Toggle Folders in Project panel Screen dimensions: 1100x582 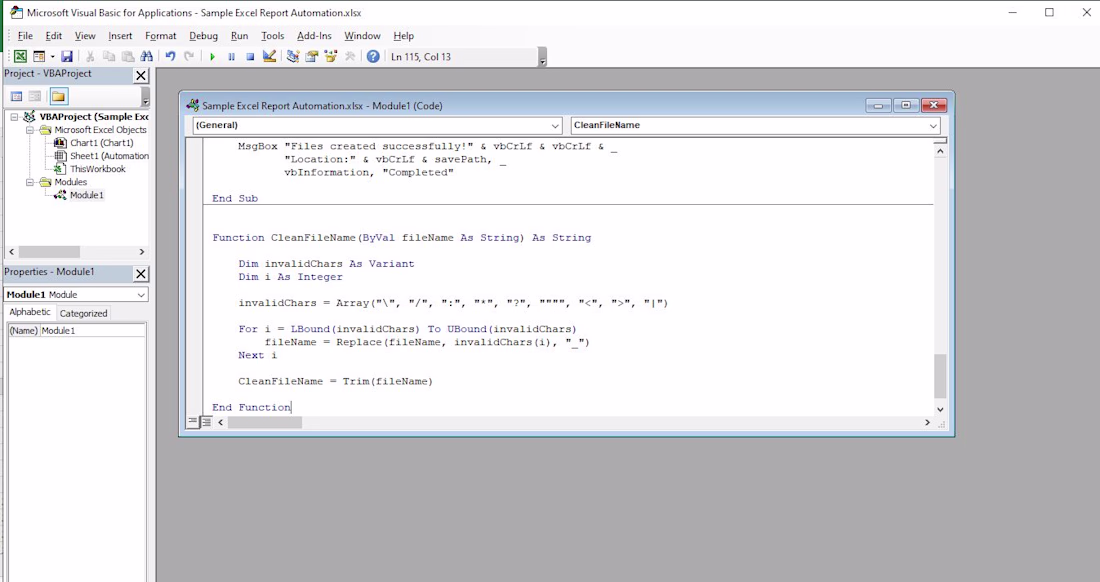tap(59, 96)
